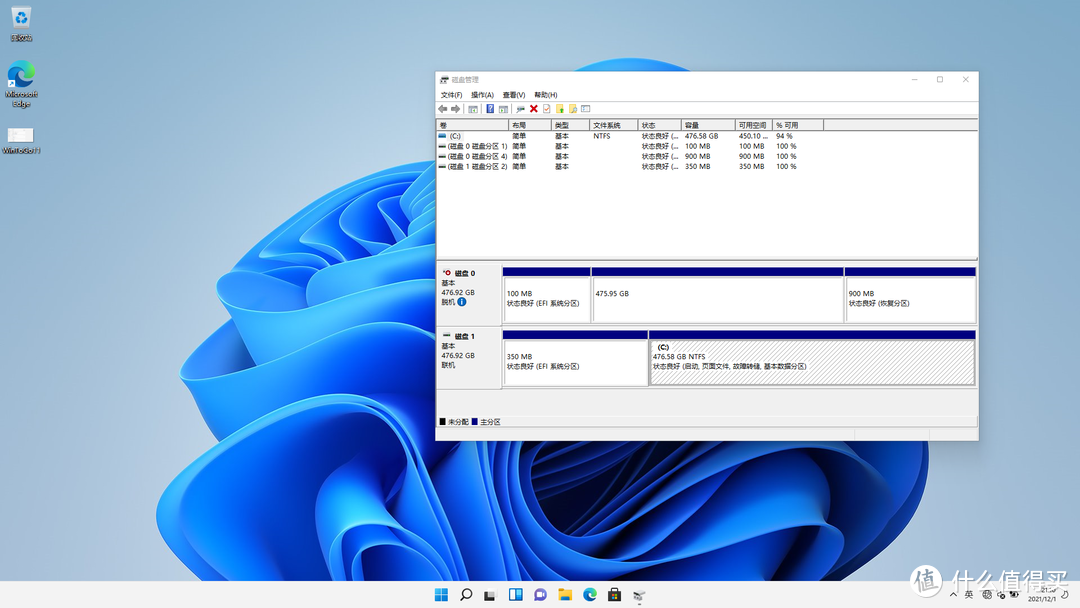Viewport: 1080px width, 608px height.
Task: Click the 476.58 GB capacity cell in the list
Action: tap(701, 136)
